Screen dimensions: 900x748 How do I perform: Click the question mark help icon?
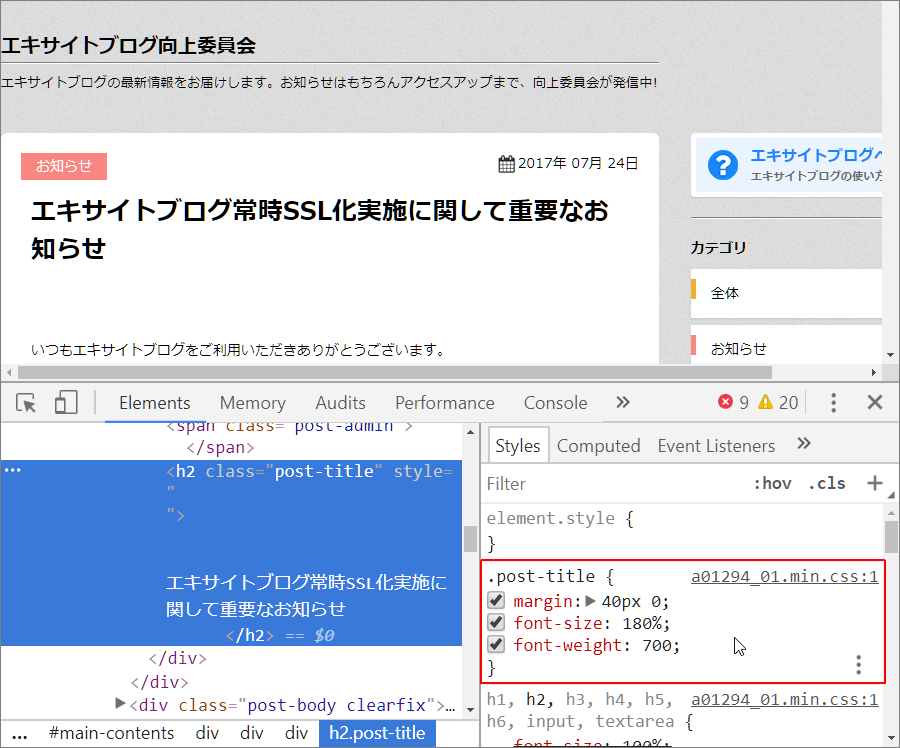click(x=723, y=165)
